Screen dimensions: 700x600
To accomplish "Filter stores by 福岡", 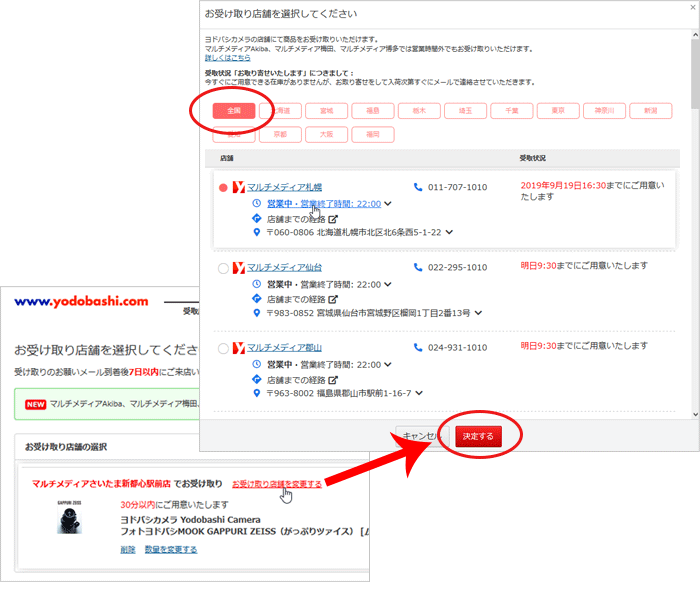I will coord(373,134).
